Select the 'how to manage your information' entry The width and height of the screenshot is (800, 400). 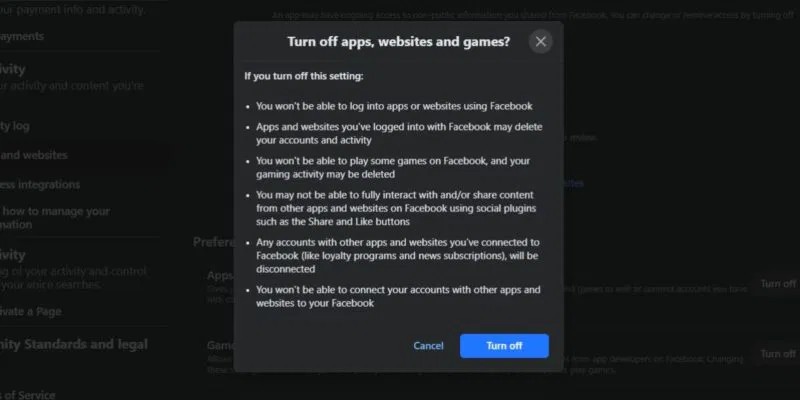point(55,218)
